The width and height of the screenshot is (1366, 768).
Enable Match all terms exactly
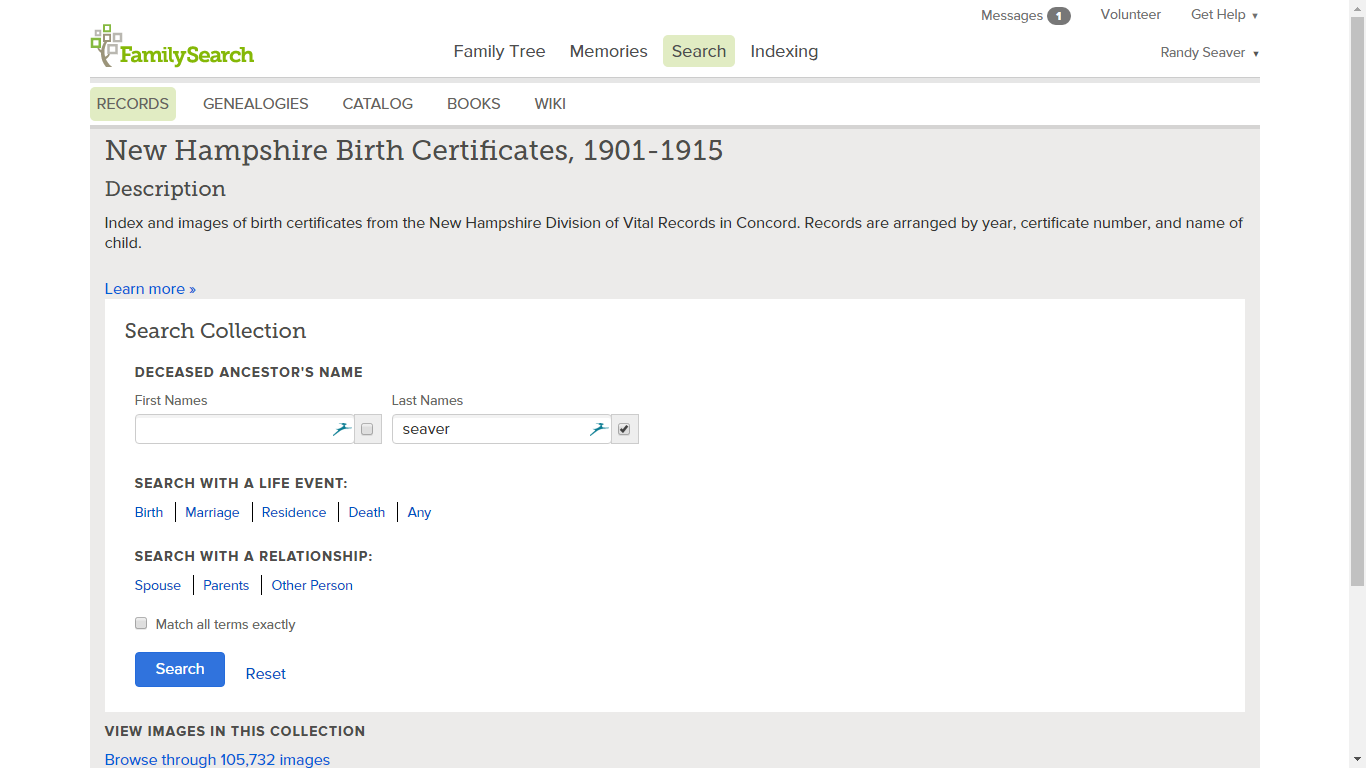coord(141,624)
